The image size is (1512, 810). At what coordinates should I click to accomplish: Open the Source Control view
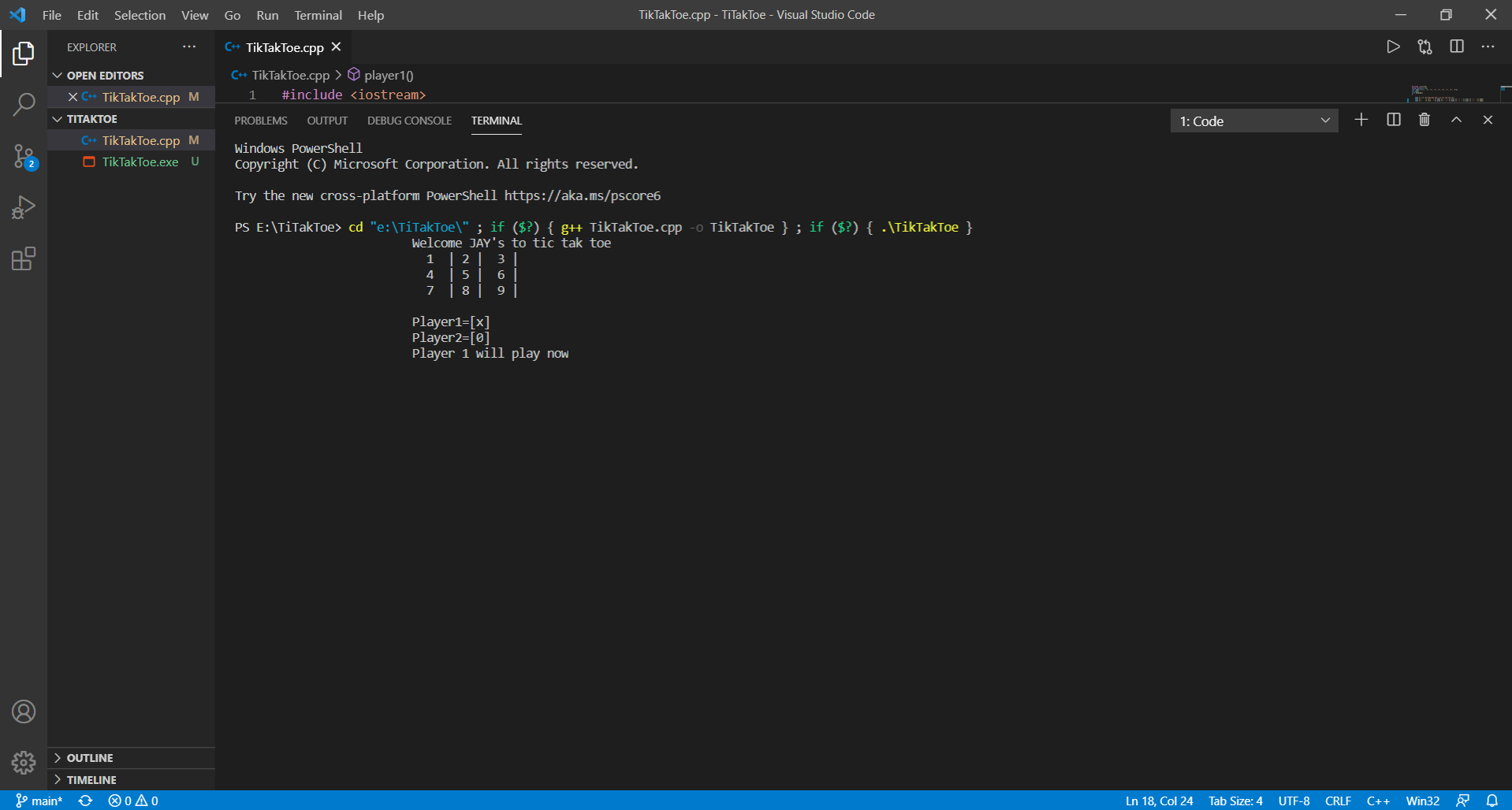tap(24, 156)
